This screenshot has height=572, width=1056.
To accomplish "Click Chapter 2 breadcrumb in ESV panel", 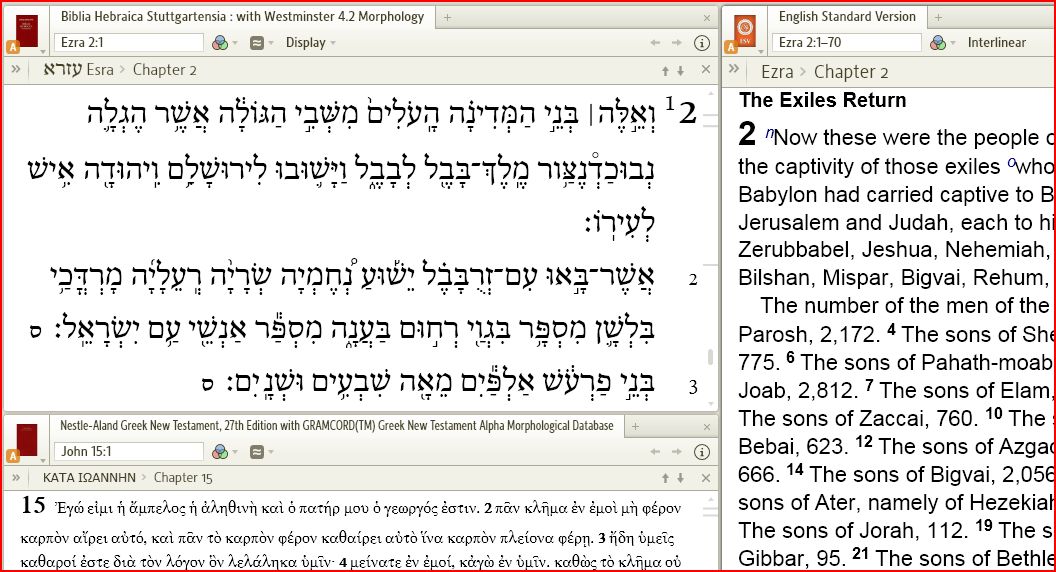I will [851, 71].
